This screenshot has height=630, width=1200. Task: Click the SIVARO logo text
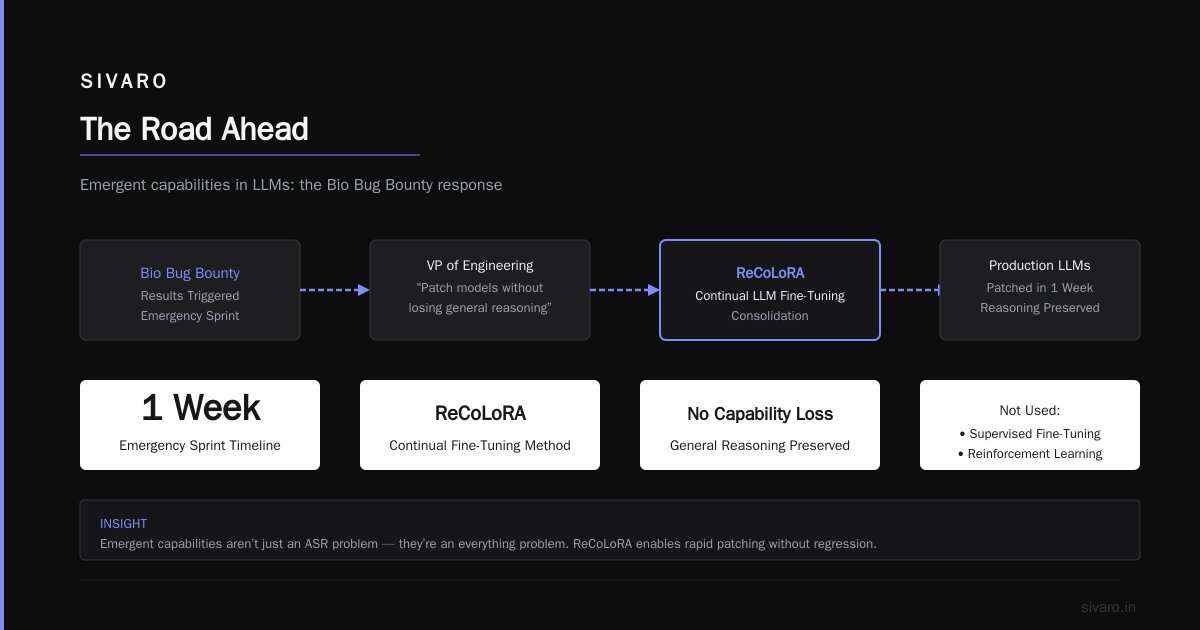click(x=124, y=82)
